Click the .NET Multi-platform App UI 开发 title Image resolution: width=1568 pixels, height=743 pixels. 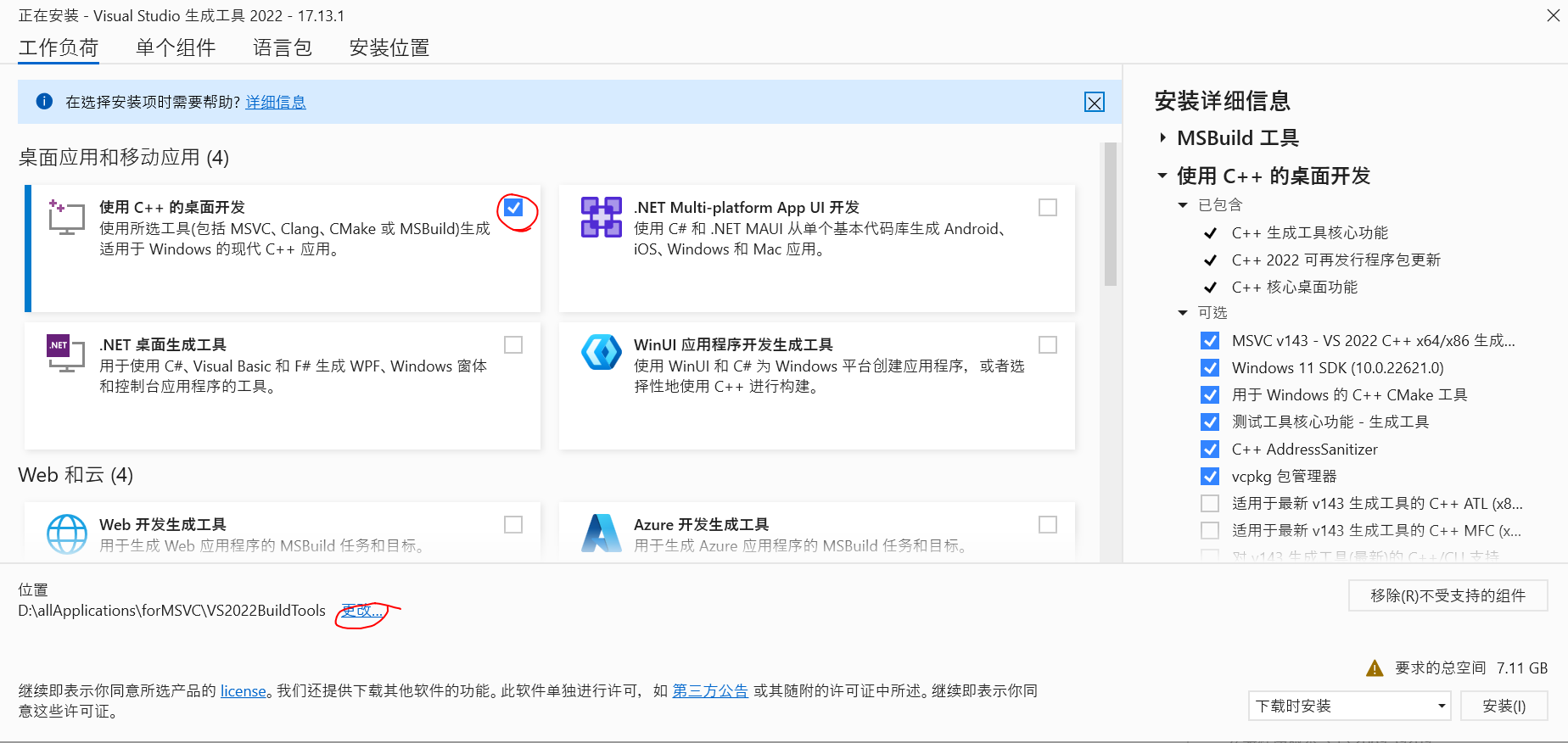747,207
